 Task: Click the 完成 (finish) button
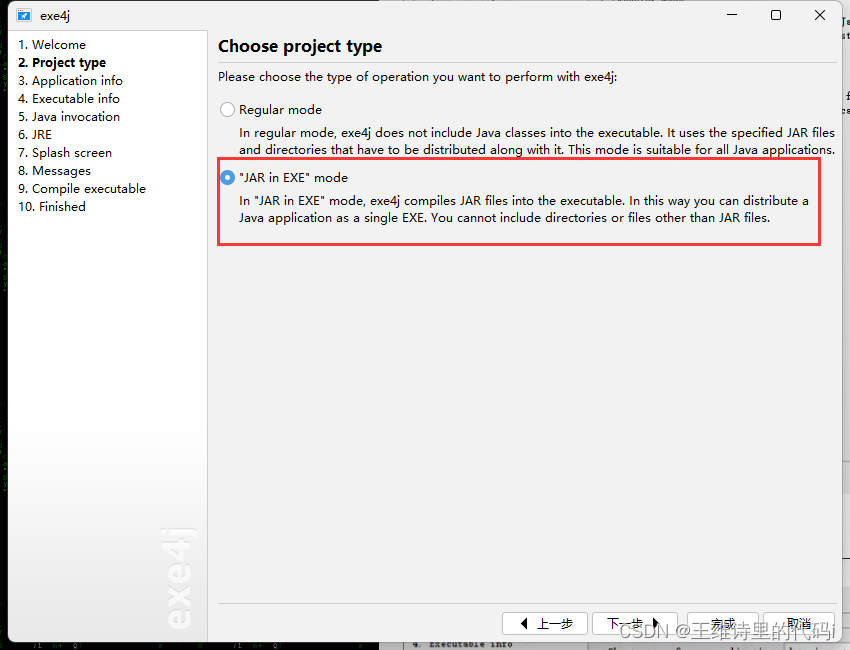tap(723, 623)
